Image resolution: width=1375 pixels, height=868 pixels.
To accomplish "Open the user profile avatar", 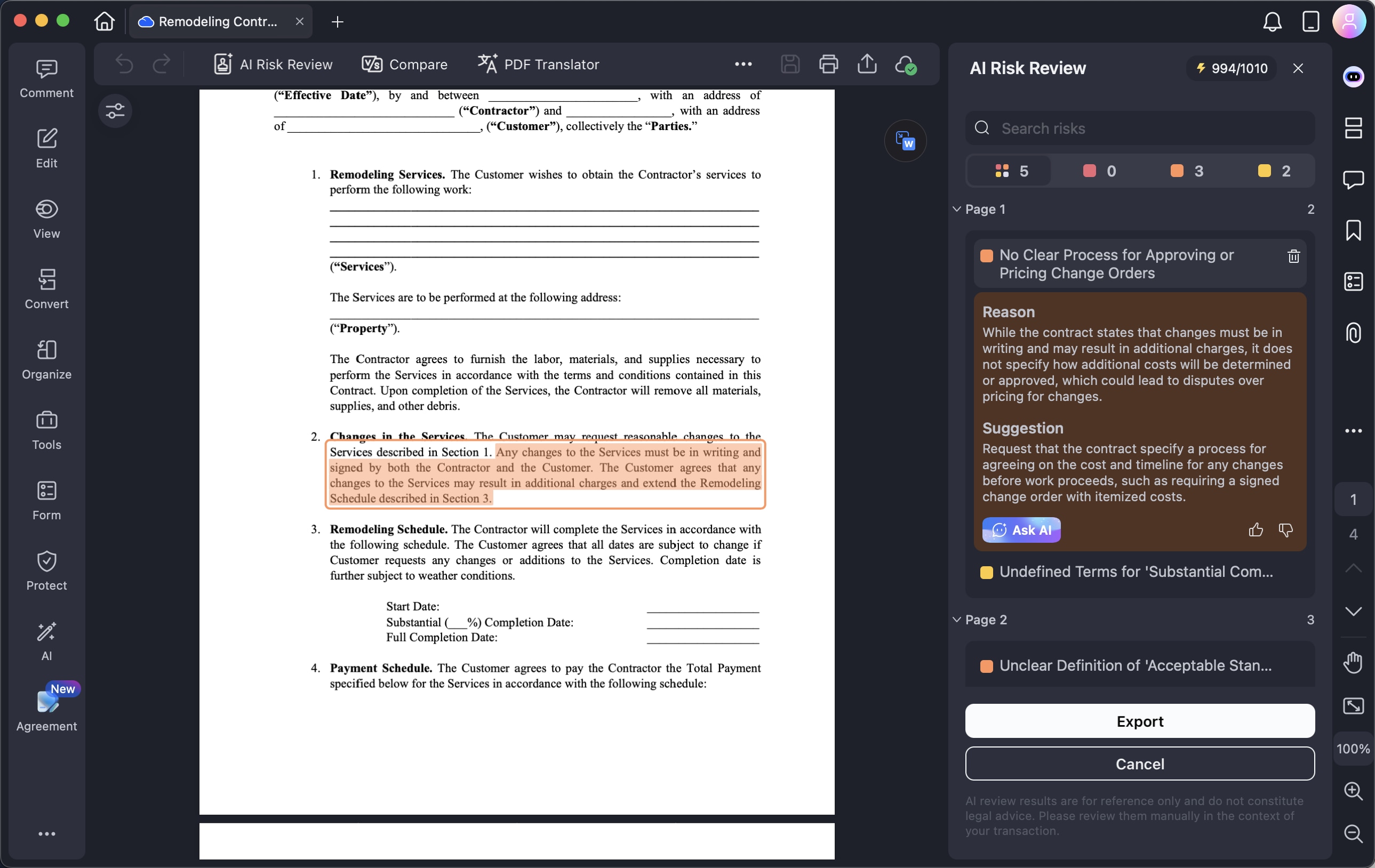I will tap(1349, 22).
